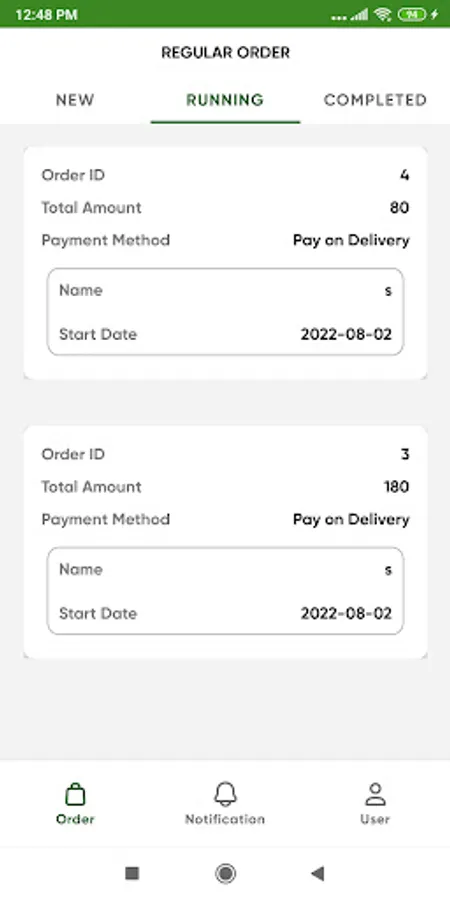Viewport: 450px width, 900px height.
Task: Tap the REGULAR ORDER page title
Action: (225, 53)
